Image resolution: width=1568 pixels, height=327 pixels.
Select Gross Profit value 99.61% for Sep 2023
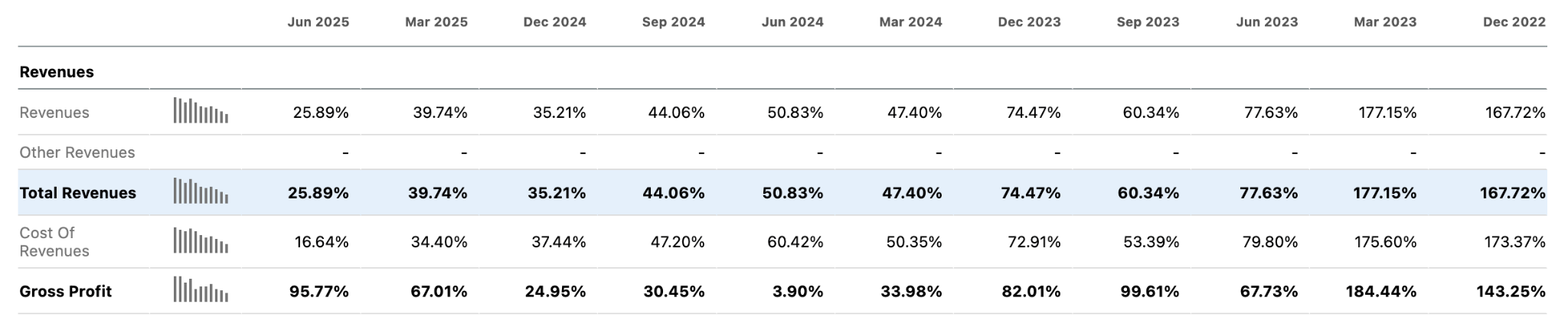(1149, 292)
